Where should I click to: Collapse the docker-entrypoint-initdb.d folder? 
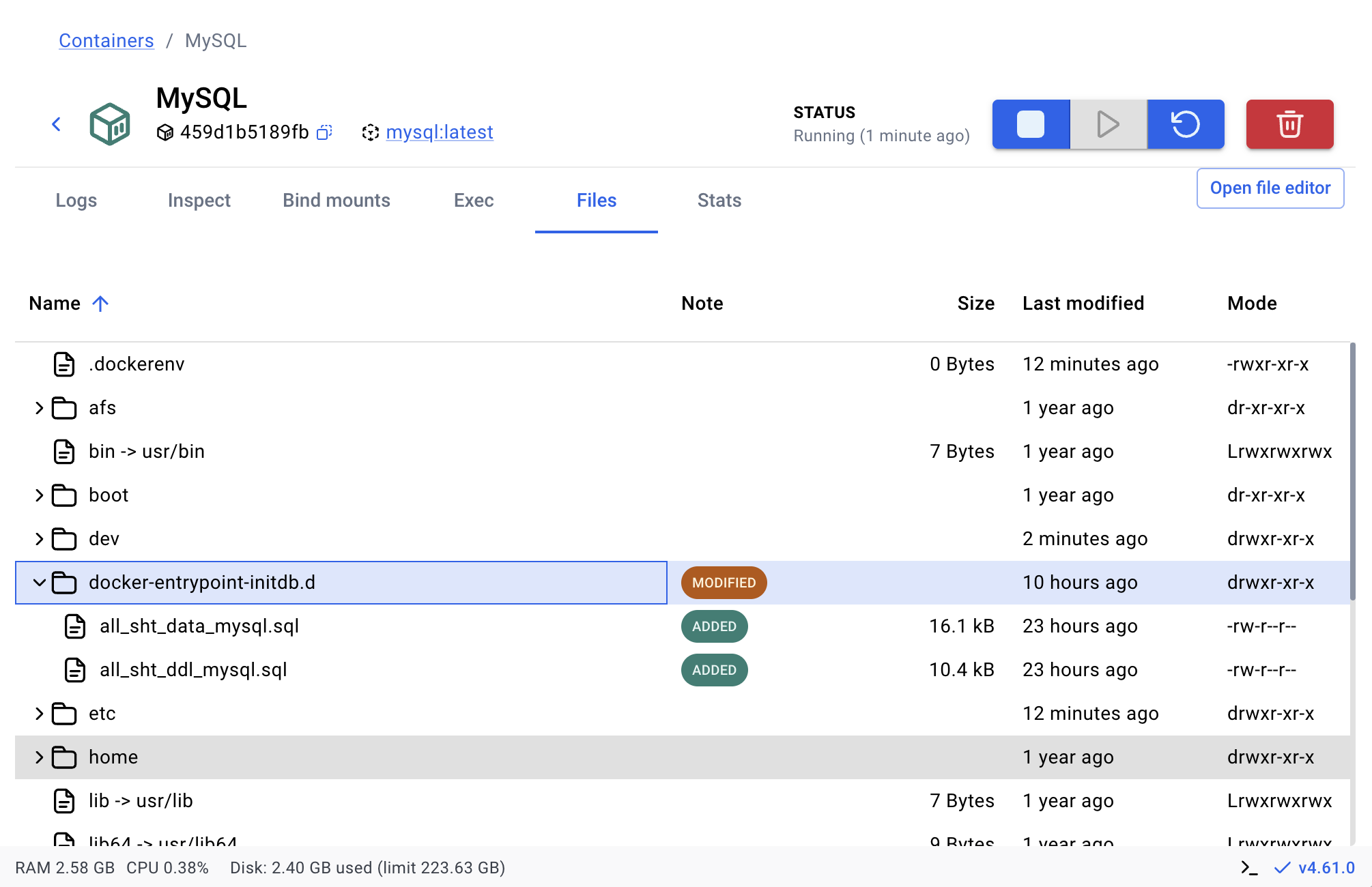click(x=39, y=583)
